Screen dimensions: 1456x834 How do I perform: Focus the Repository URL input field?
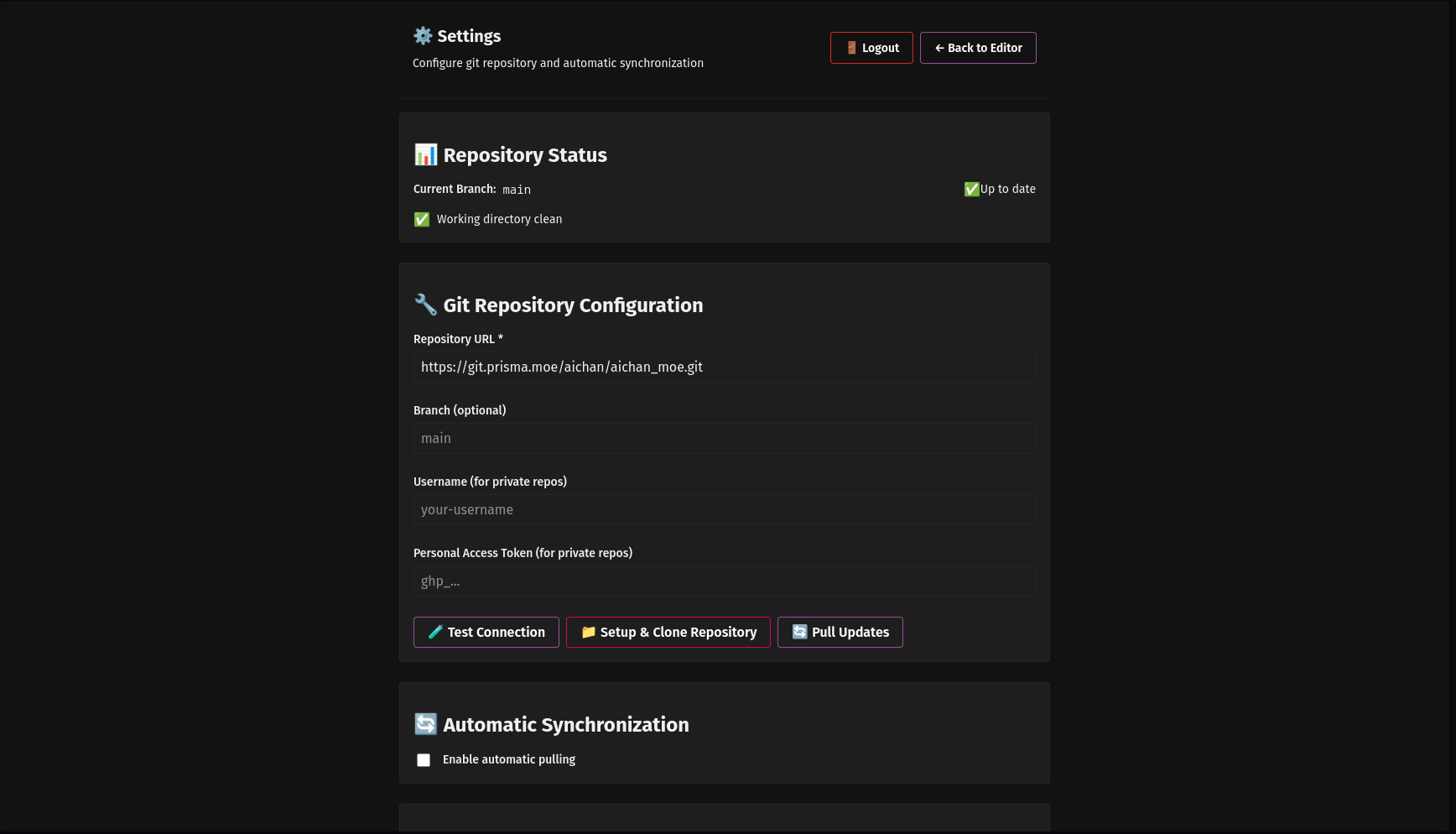point(724,367)
